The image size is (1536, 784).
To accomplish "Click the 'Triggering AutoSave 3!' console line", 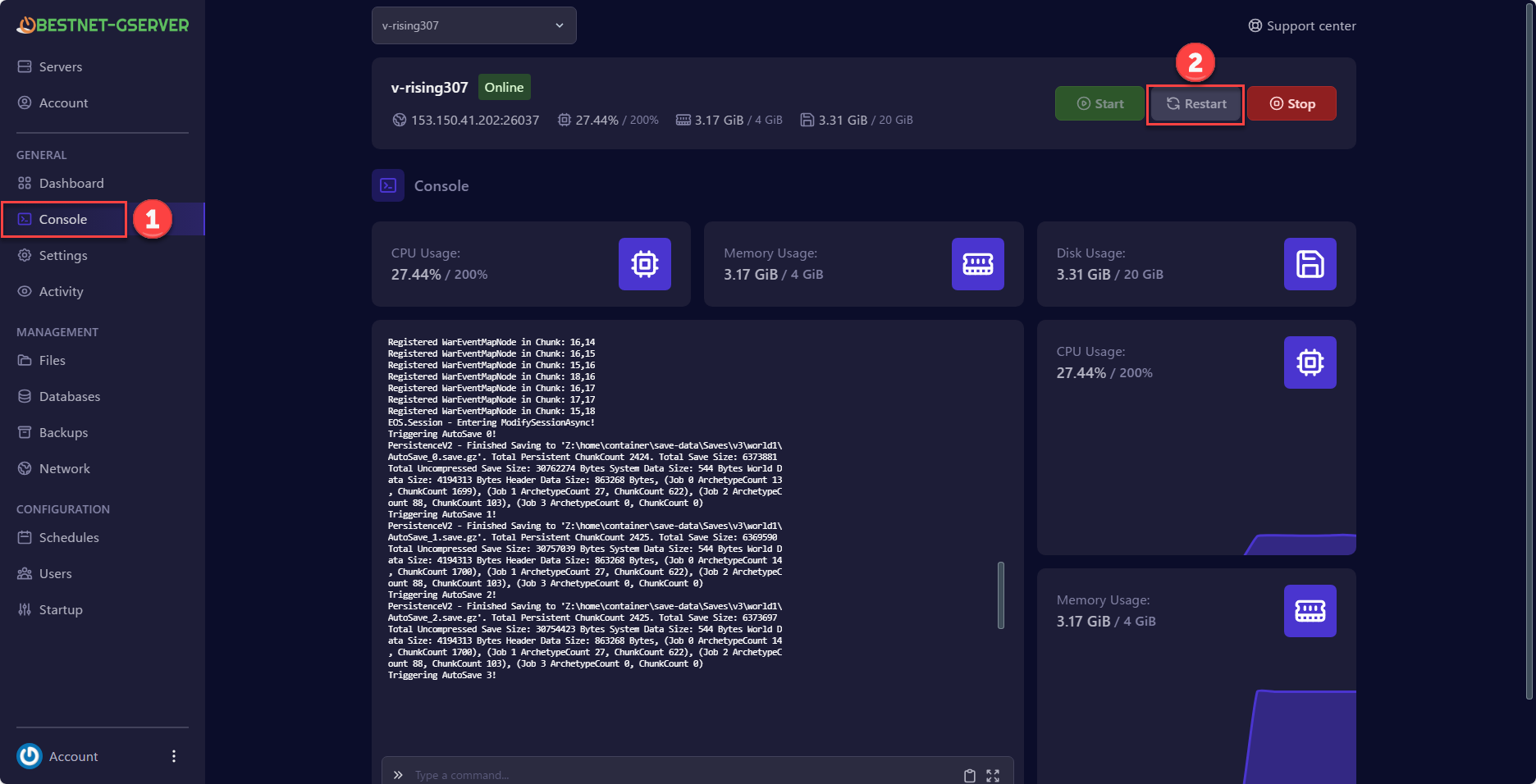I will coord(442,675).
